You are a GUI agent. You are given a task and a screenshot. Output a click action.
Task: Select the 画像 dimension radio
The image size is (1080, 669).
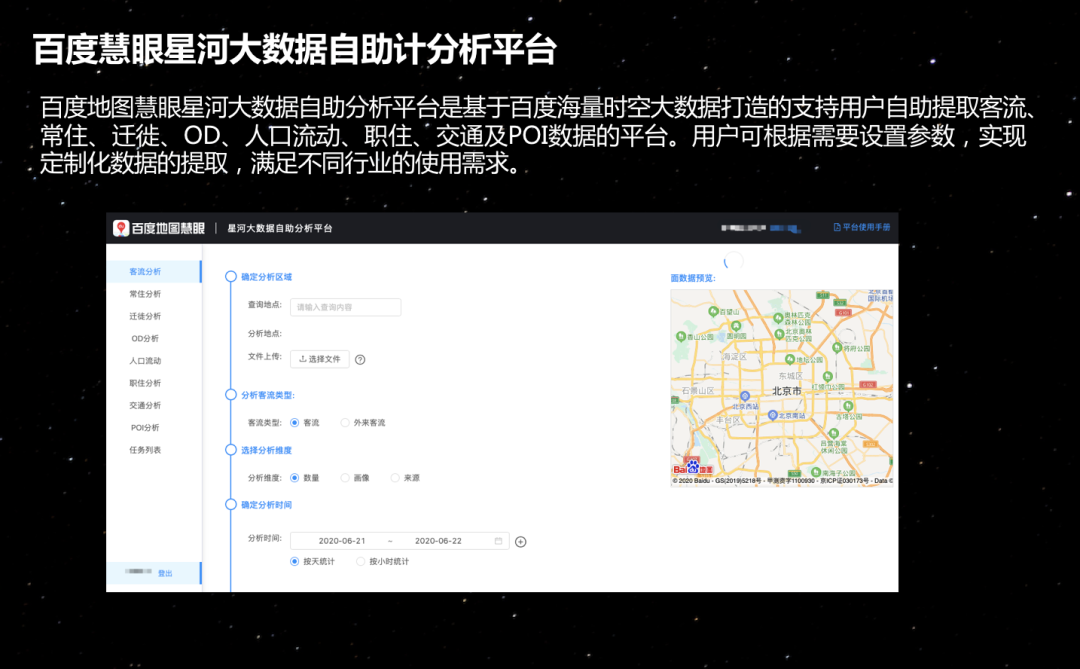[x=345, y=478]
